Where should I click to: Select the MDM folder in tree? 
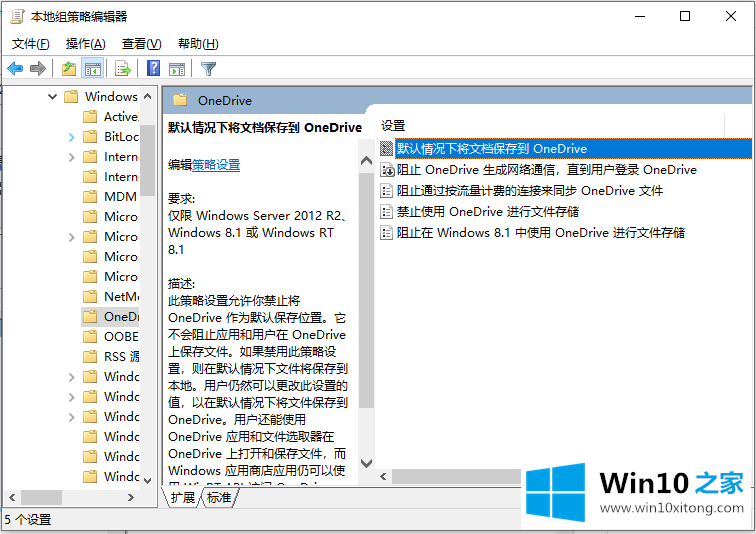[110, 197]
